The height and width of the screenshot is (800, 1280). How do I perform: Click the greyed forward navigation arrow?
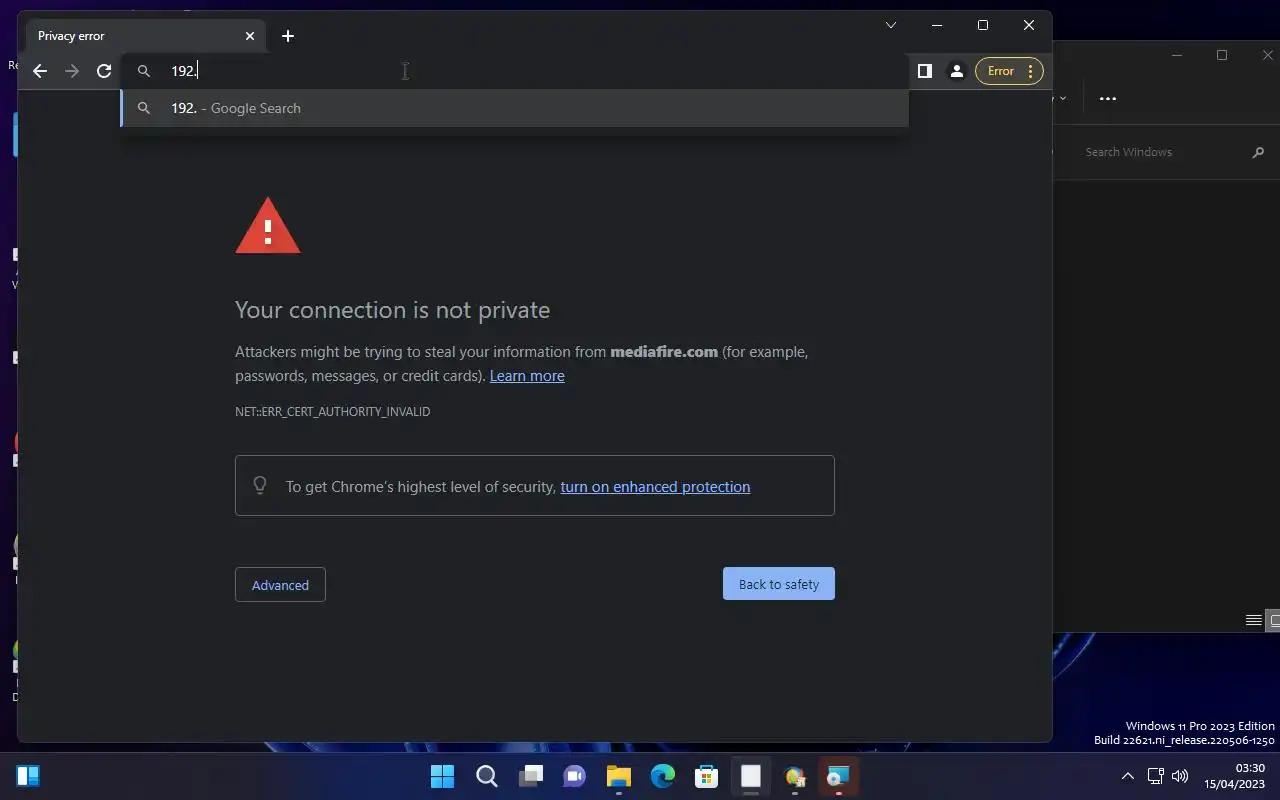[72, 71]
